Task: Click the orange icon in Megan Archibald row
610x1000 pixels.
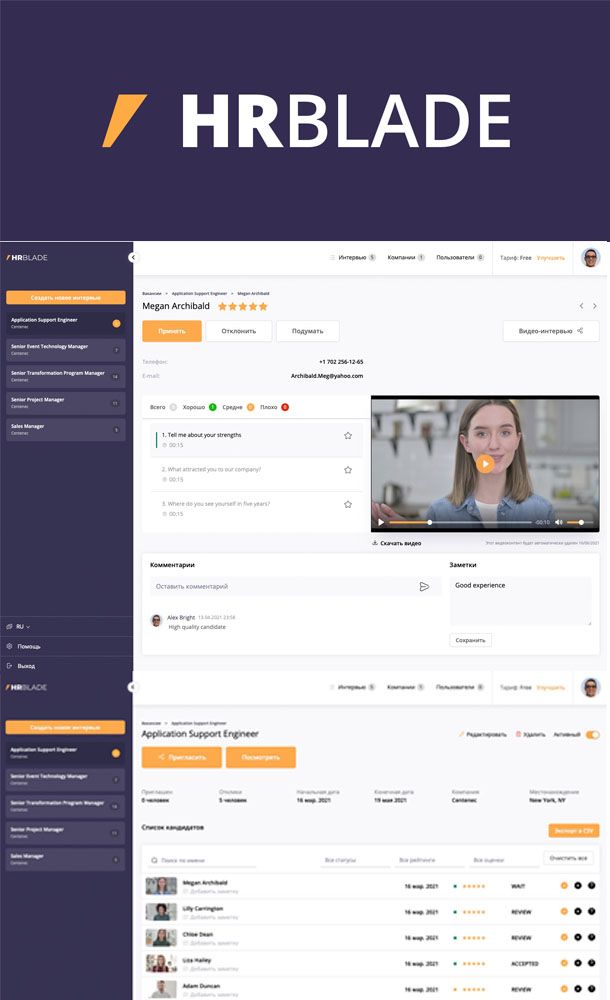Action: point(564,886)
